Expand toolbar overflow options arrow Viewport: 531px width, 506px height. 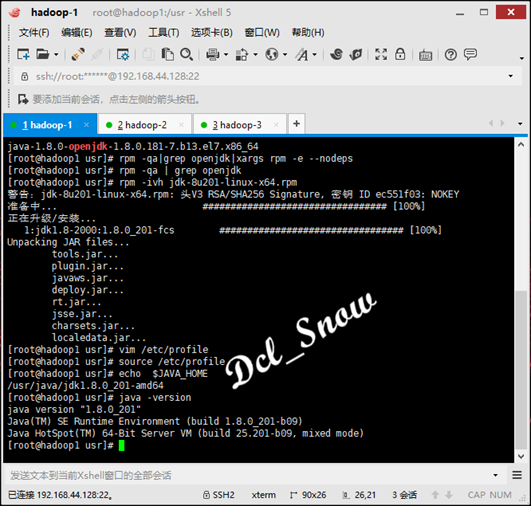click(522, 58)
